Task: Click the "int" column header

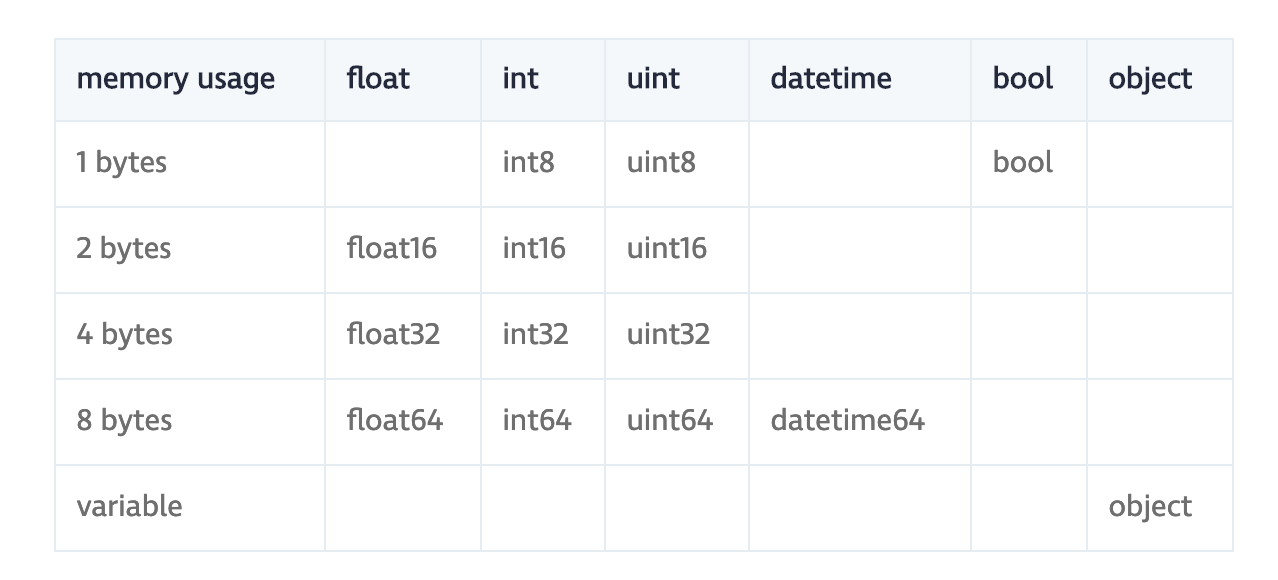Action: click(x=520, y=79)
